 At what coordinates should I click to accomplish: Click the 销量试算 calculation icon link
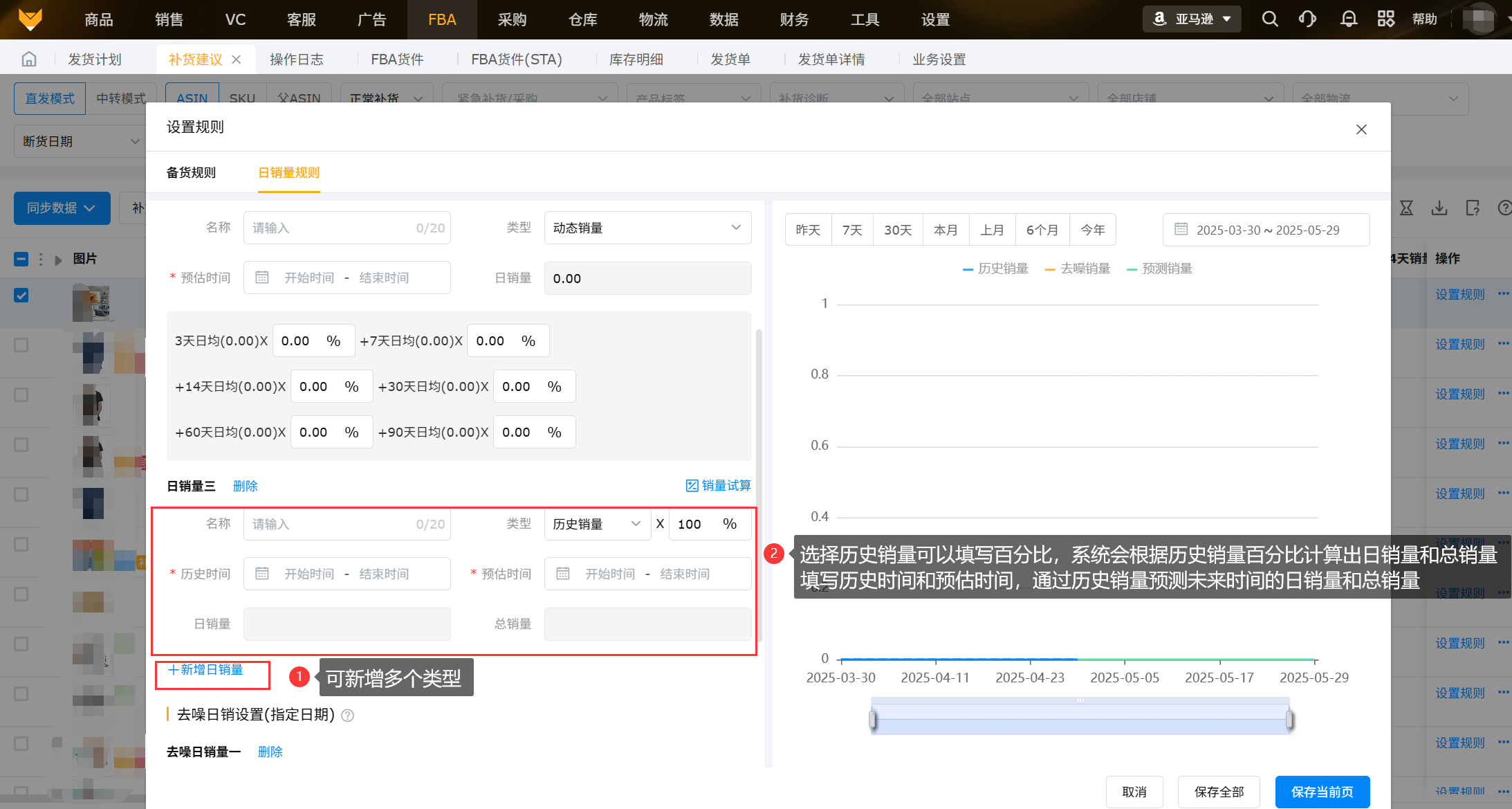click(x=718, y=485)
